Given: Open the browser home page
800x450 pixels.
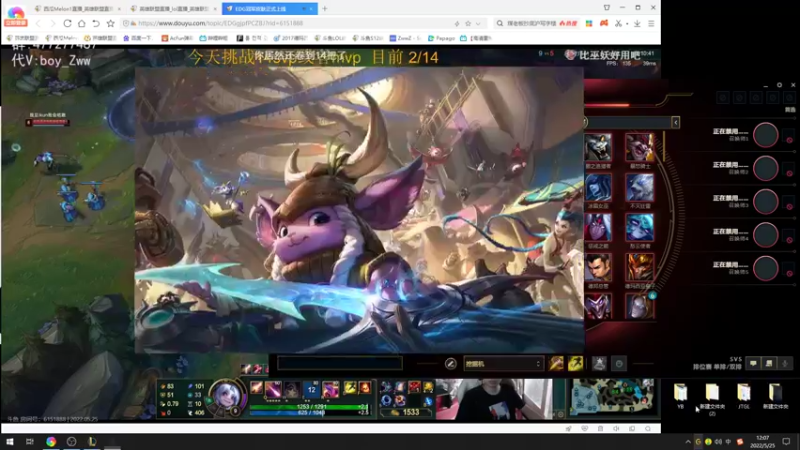Looking at the screenshot, I should tap(82, 23).
